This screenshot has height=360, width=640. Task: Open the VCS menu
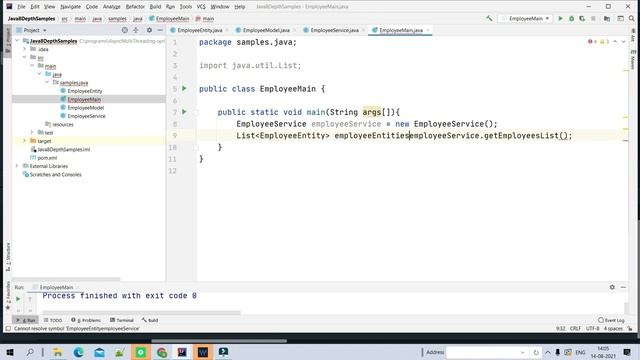click(x=201, y=7)
